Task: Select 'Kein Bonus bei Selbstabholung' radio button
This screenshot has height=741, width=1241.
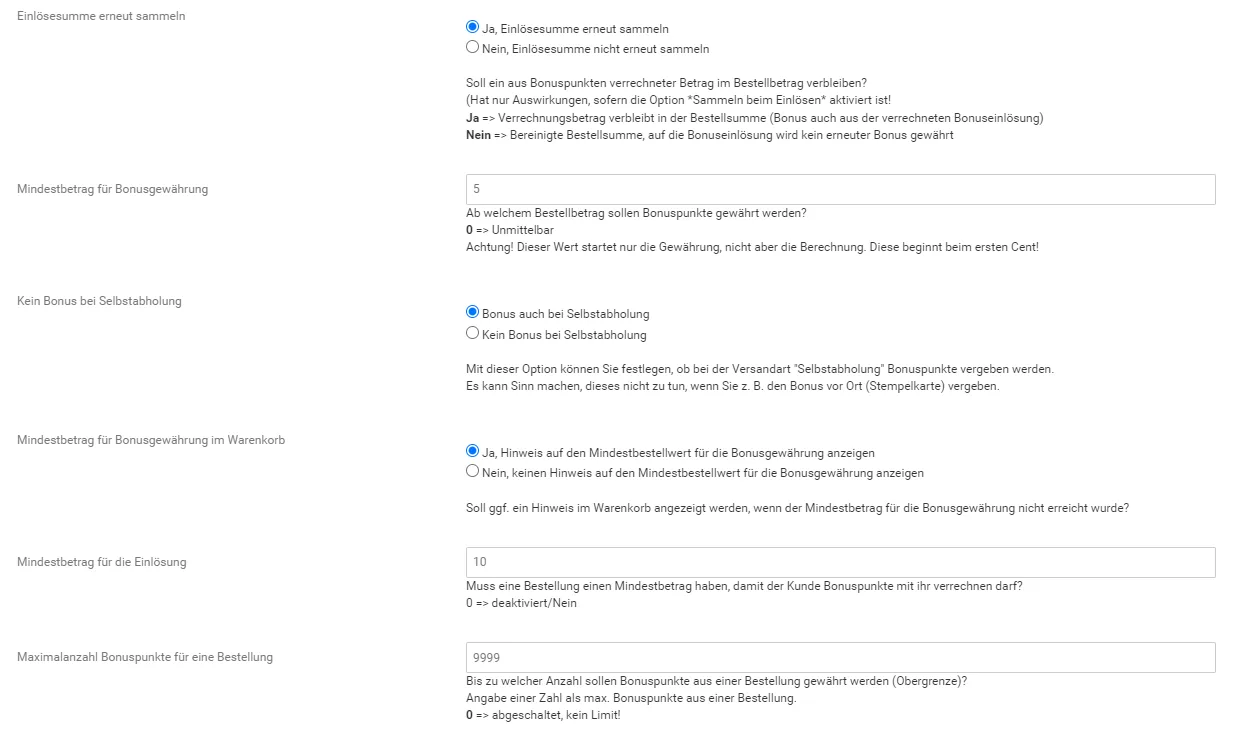Action: 473,333
